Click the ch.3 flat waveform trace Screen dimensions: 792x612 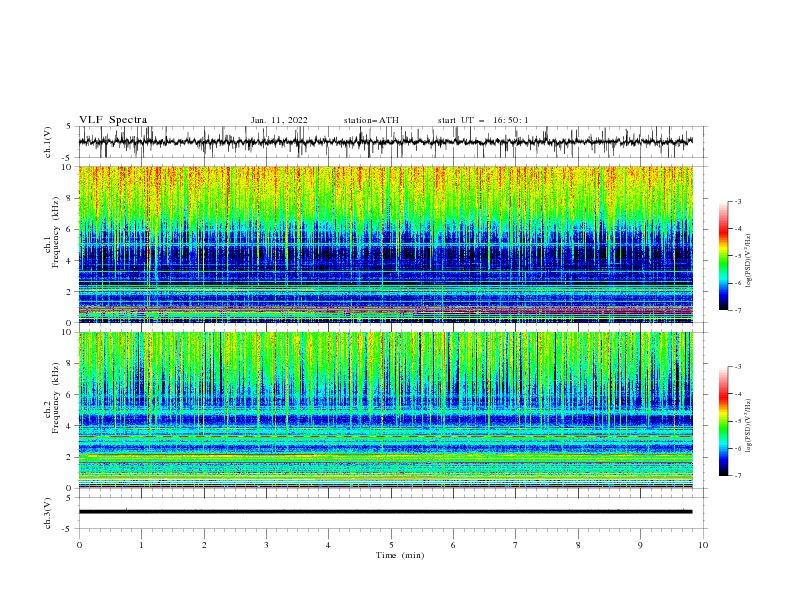pos(385,512)
